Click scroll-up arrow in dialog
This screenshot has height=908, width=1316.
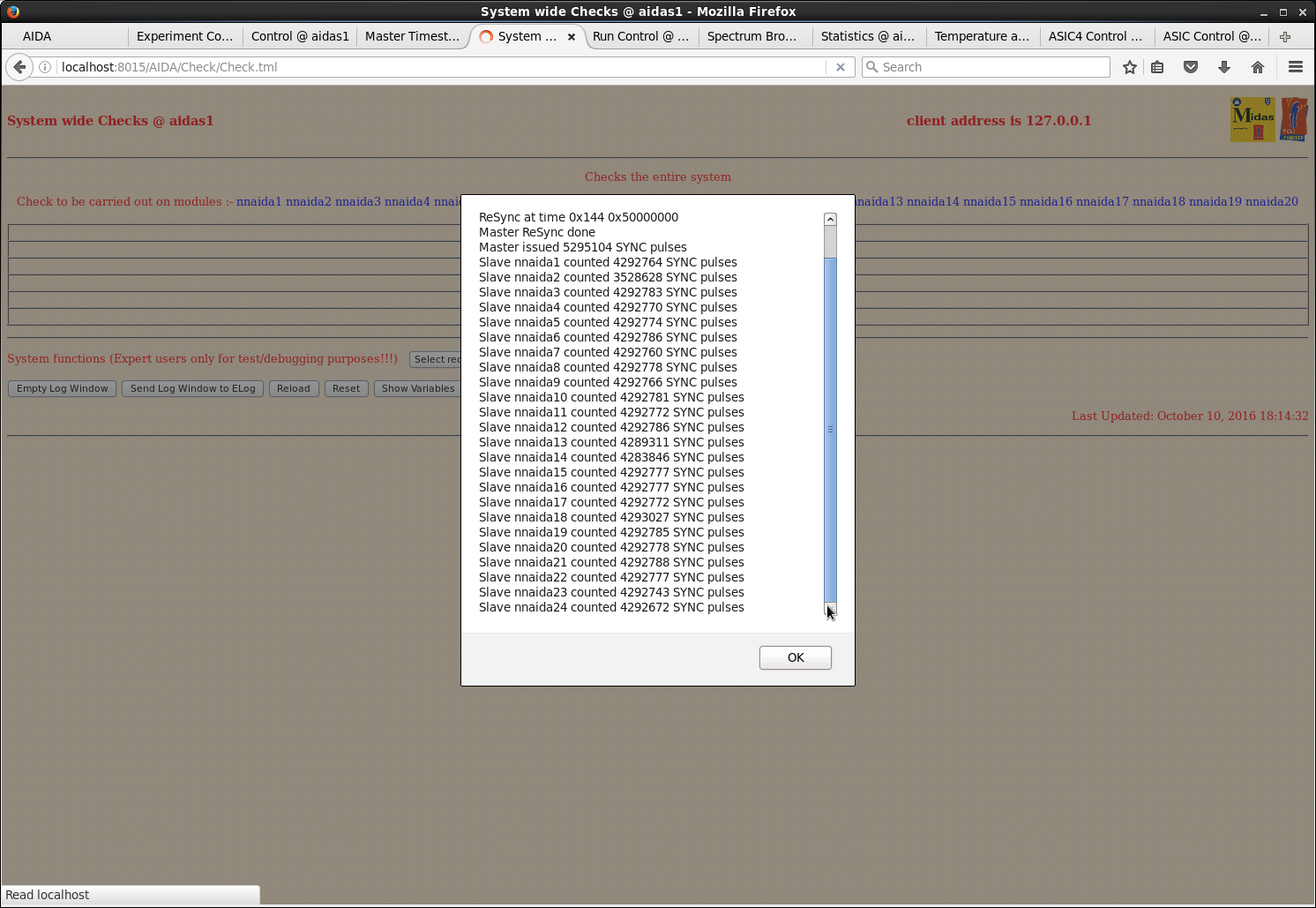pos(830,219)
